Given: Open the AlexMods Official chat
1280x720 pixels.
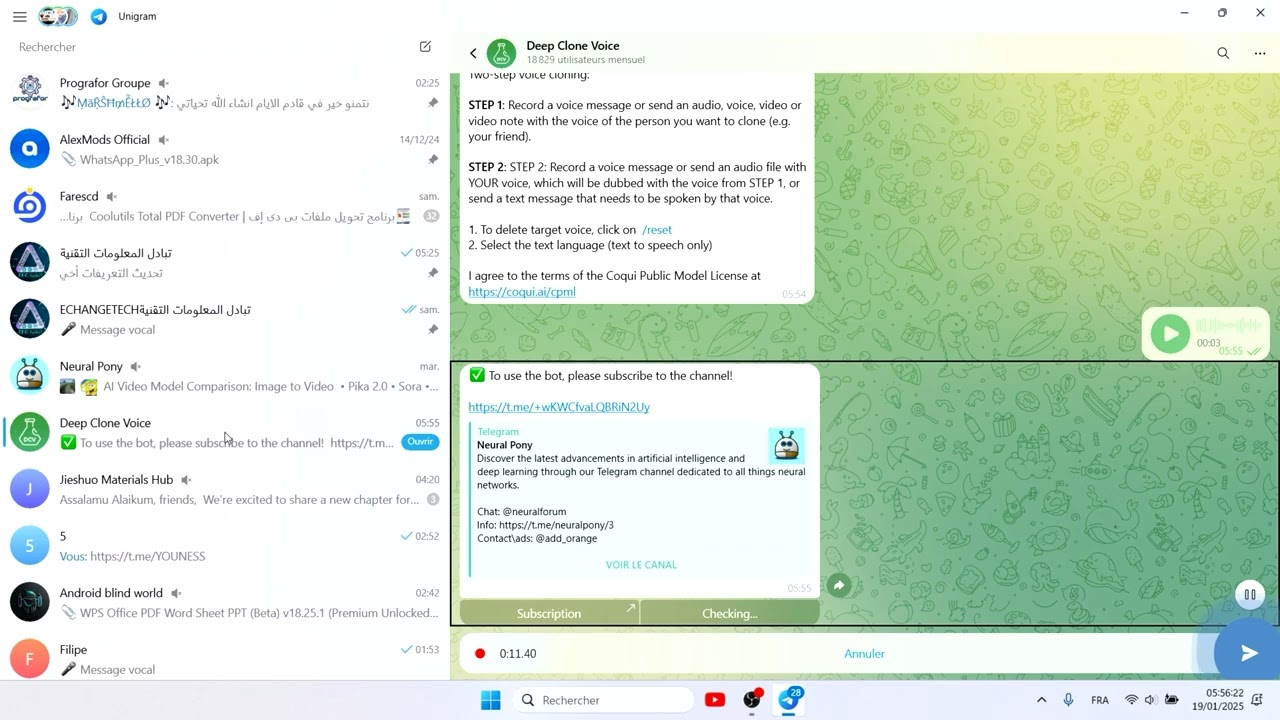Looking at the screenshot, I should pos(225,149).
